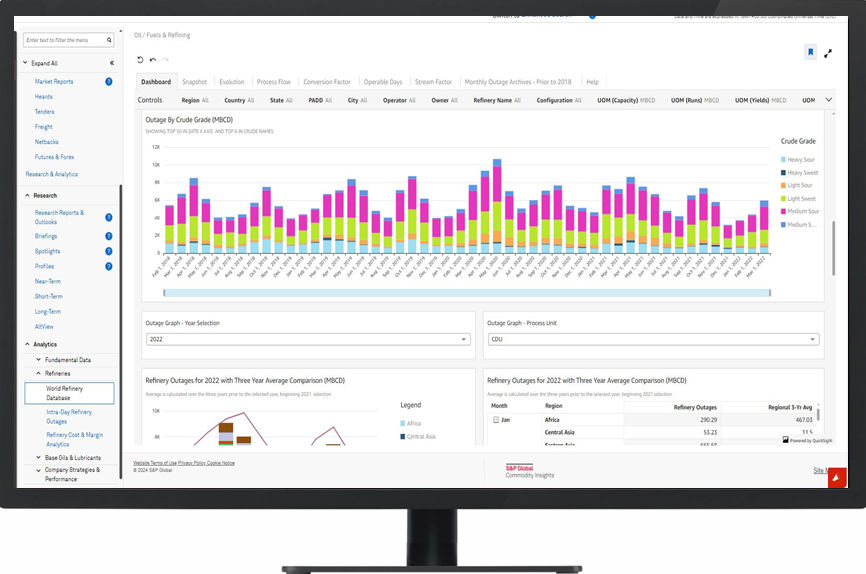The width and height of the screenshot is (866, 574).
Task: Open the Region filter control
Action: point(194,101)
